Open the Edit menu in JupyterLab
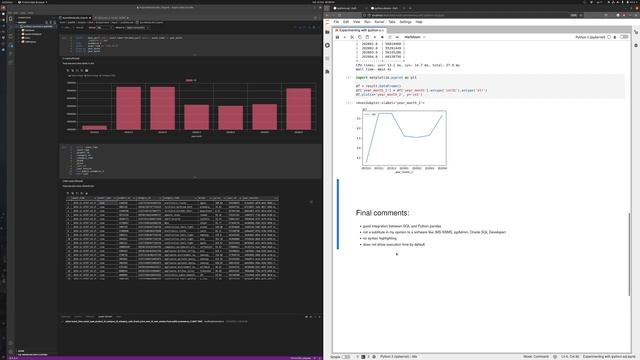Image resolution: width=640 pixels, height=360 pixels. tap(346, 22)
